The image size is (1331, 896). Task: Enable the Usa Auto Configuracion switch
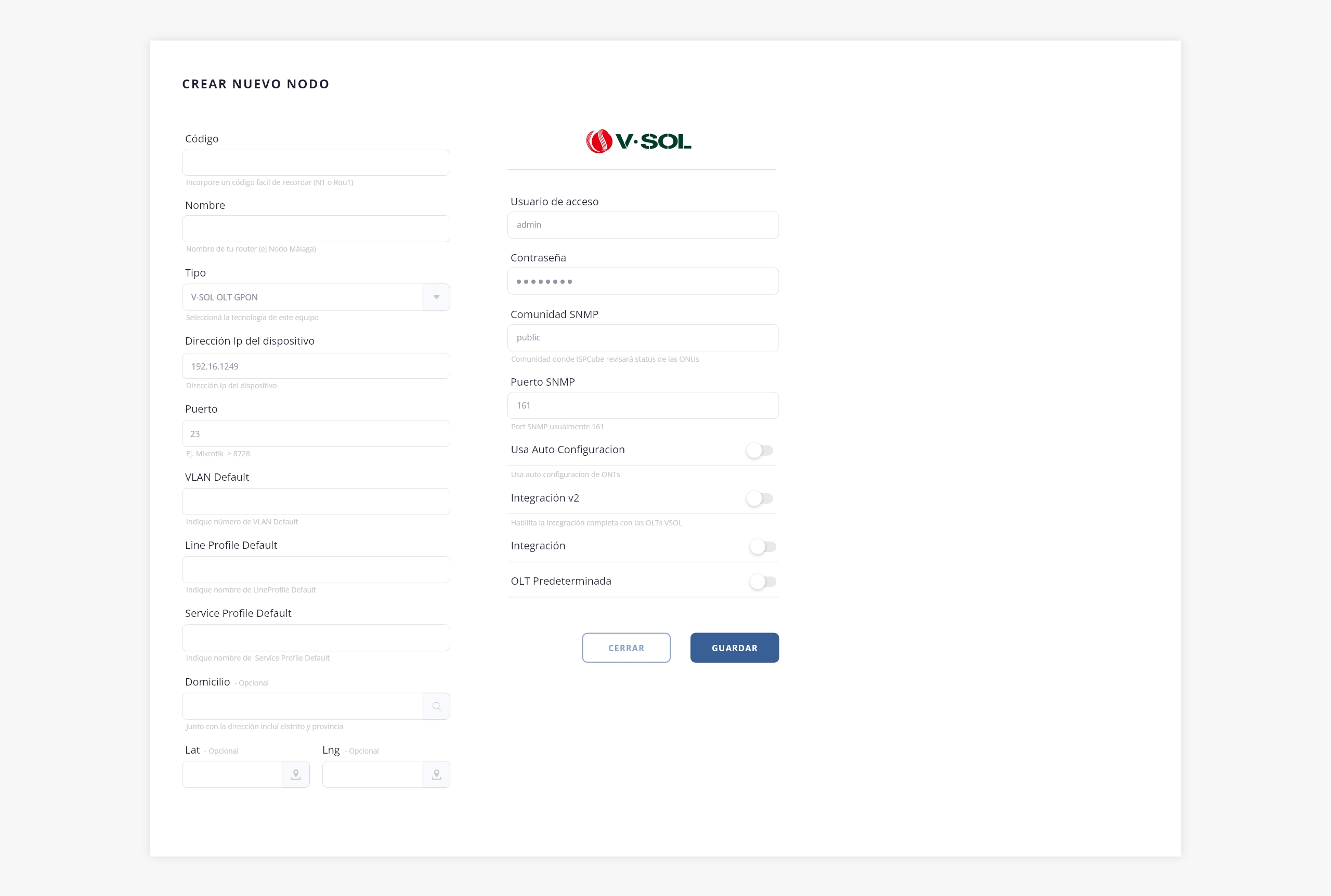tap(760, 450)
